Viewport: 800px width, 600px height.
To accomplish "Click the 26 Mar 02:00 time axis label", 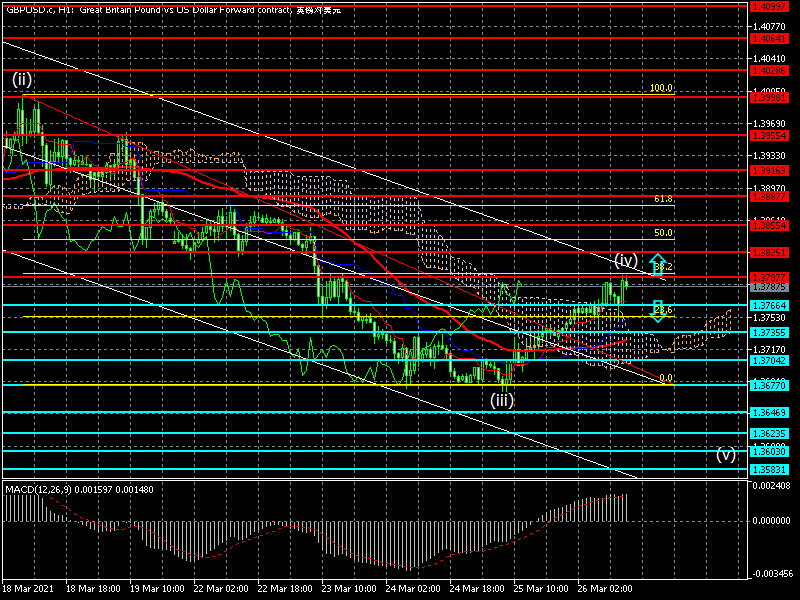I will click(605, 589).
